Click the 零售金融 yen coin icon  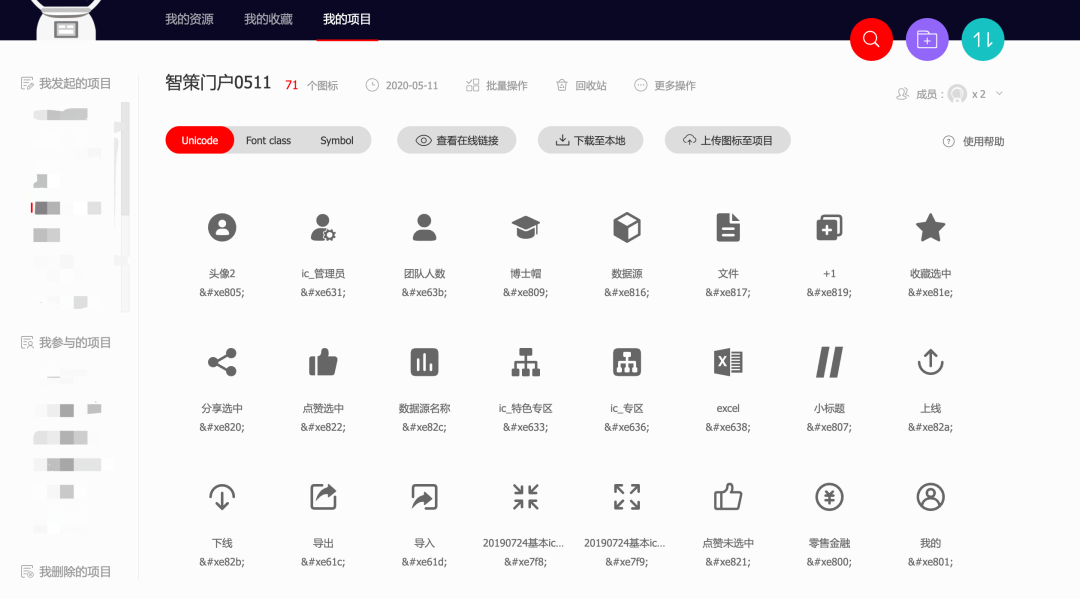[829, 496]
